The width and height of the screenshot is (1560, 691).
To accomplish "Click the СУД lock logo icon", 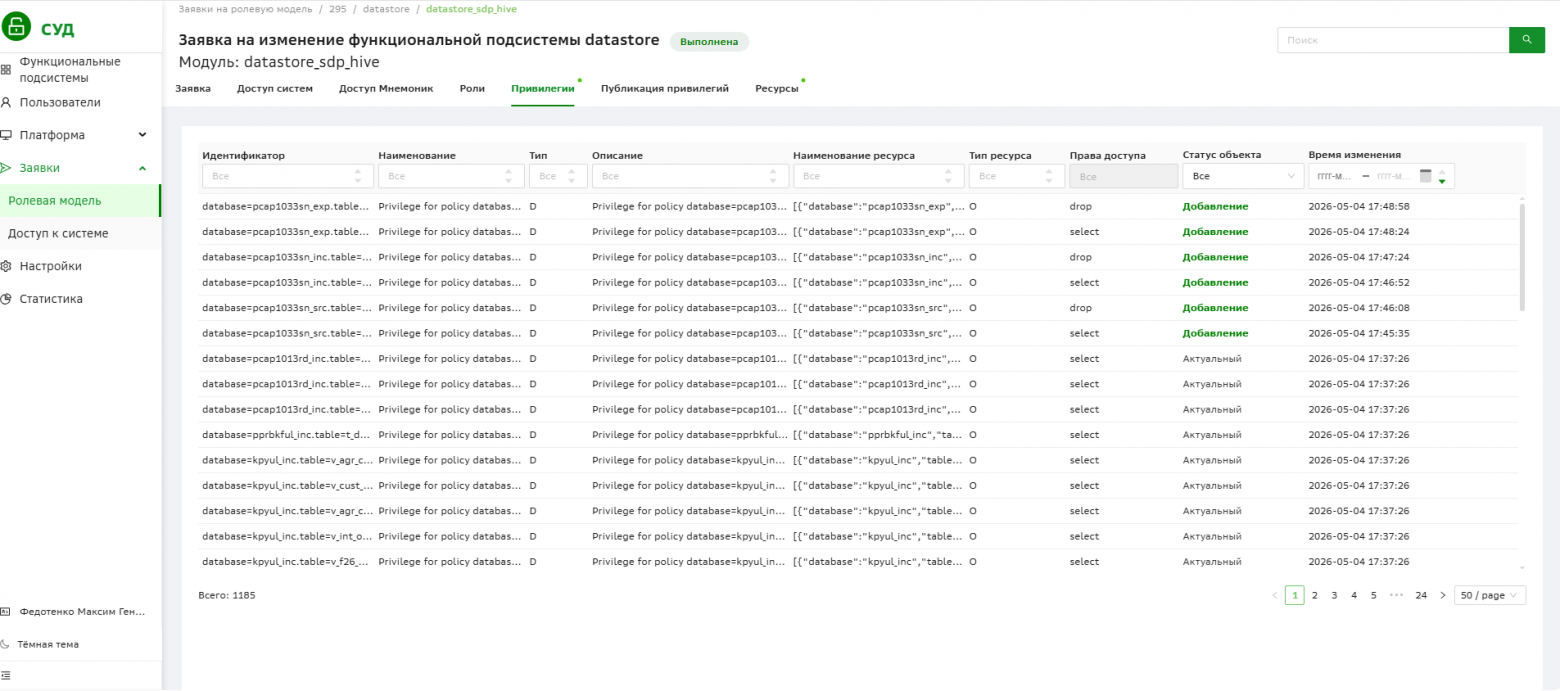I will tap(17, 28).
